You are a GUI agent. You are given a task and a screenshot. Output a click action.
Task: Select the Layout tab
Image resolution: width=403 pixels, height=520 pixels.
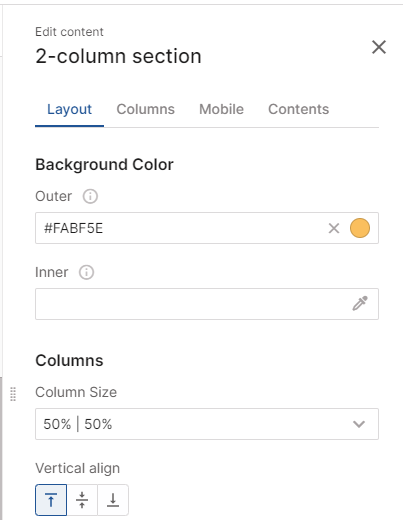(69, 109)
